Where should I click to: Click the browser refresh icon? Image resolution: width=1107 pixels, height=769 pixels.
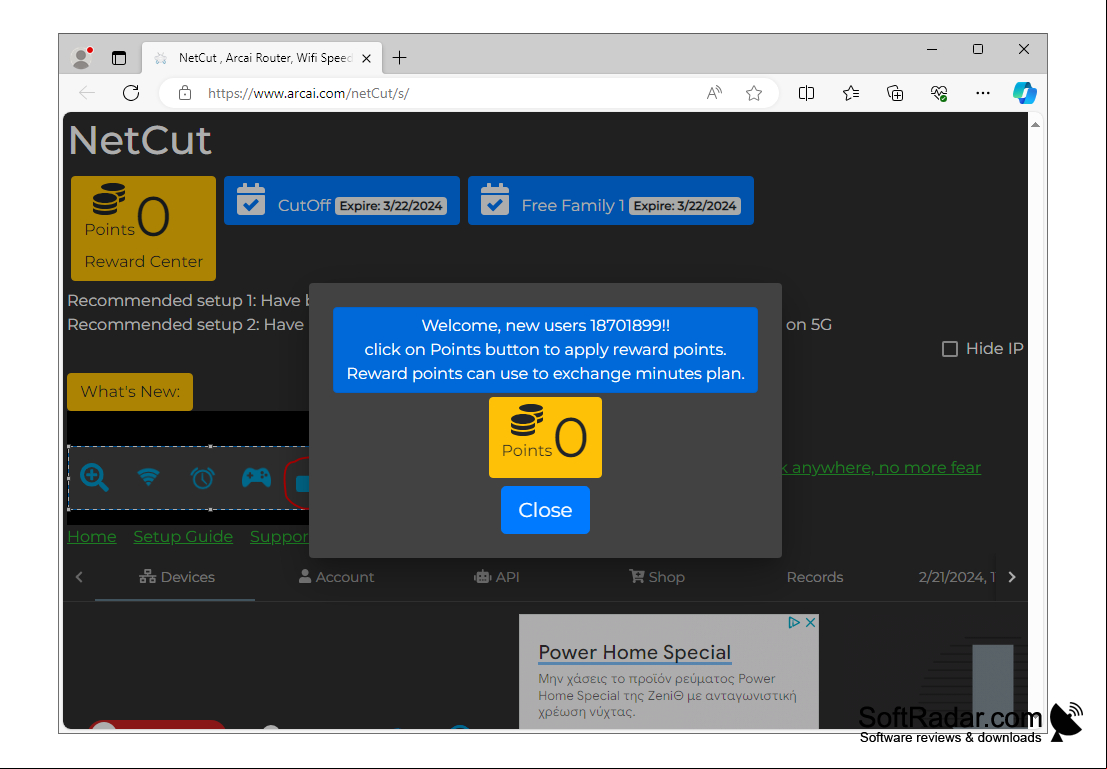click(131, 93)
